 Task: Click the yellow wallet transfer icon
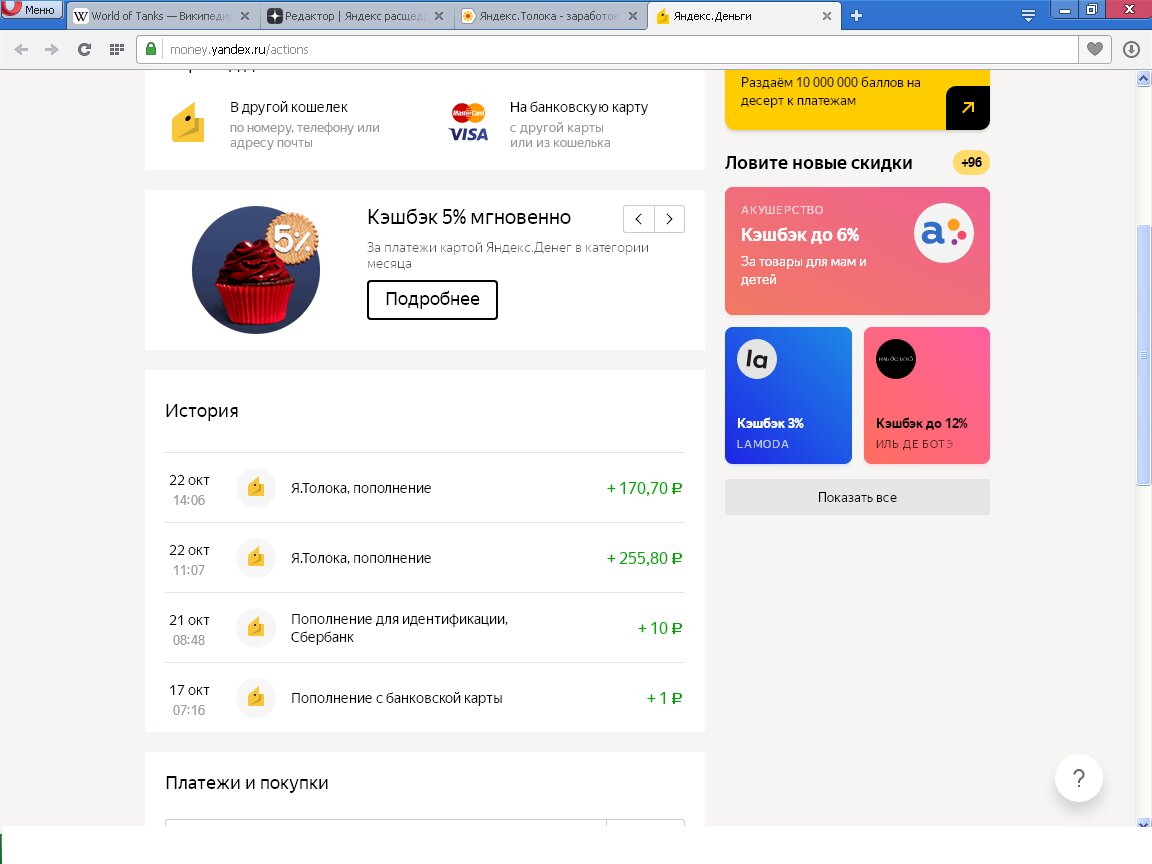187,122
